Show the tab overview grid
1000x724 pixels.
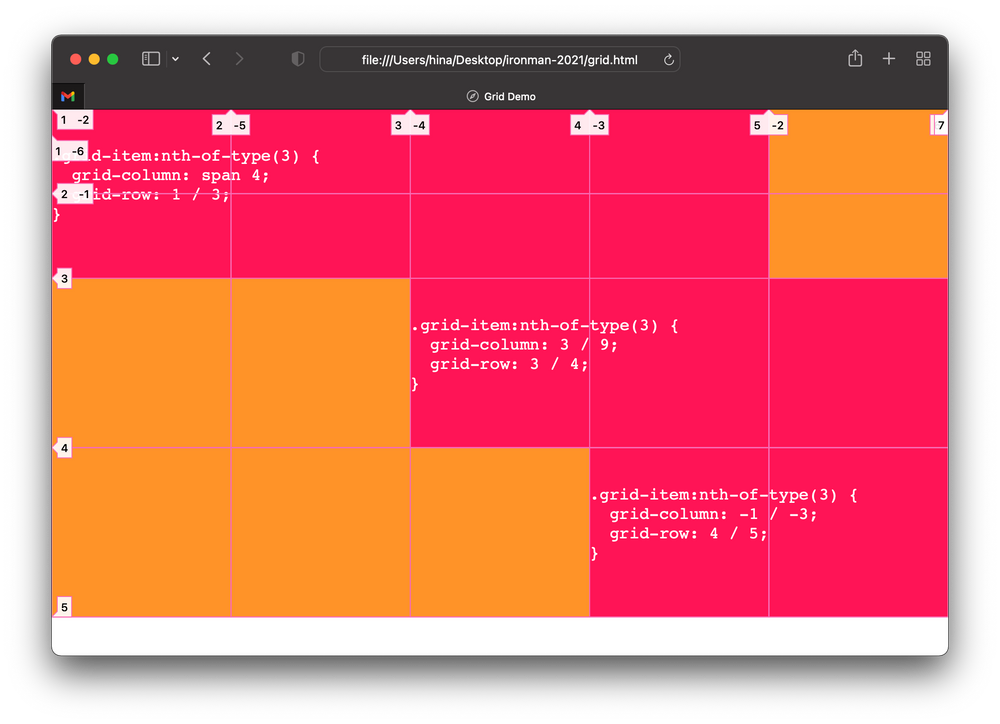(922, 58)
